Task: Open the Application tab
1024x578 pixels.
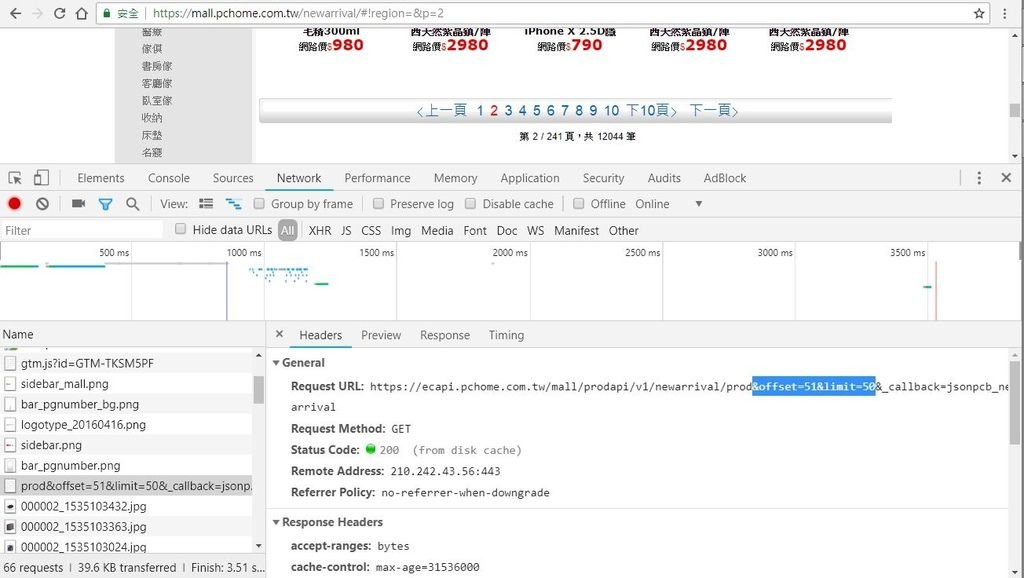Action: point(530,178)
